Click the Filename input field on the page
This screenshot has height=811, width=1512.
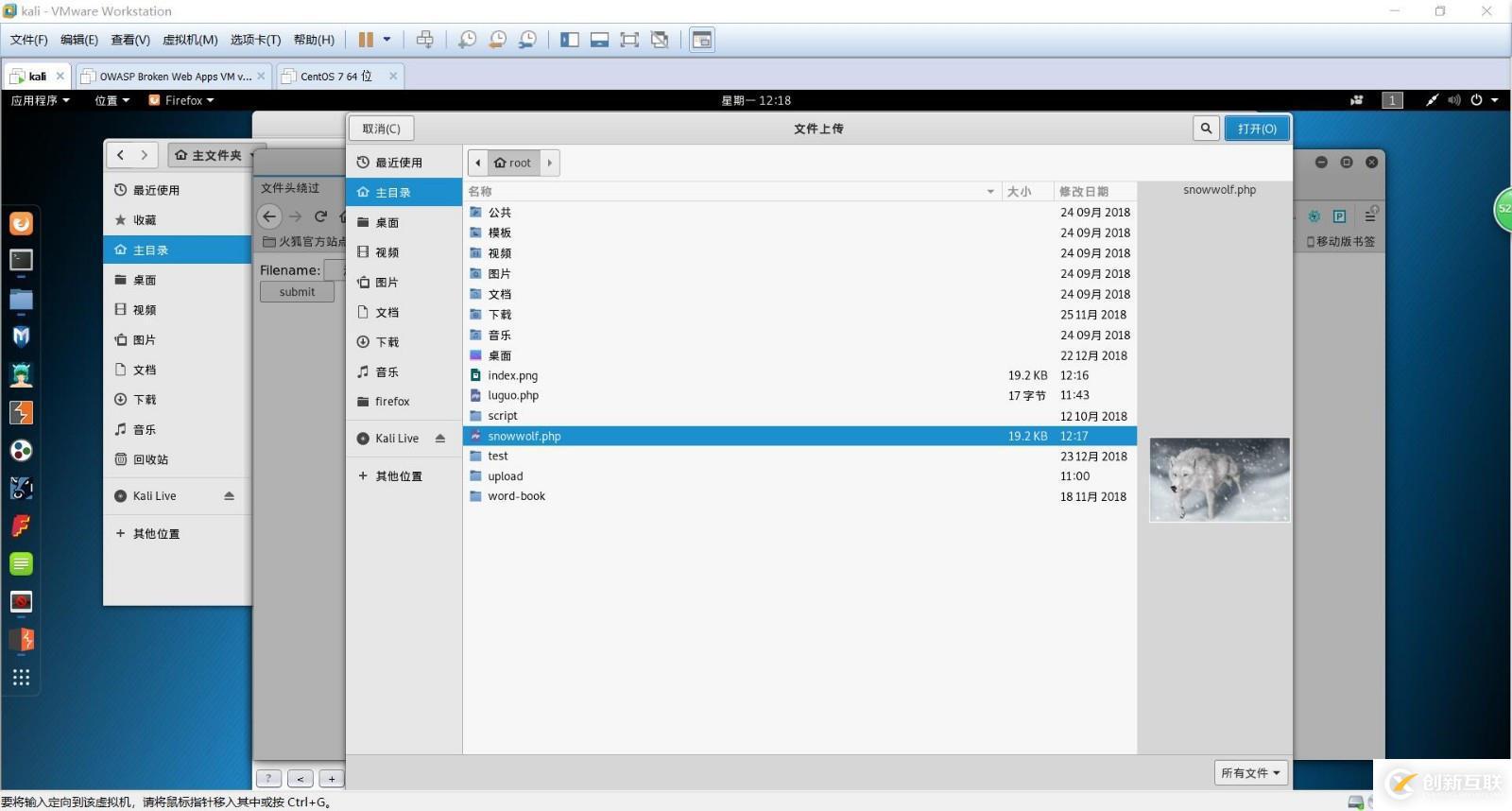point(335,270)
